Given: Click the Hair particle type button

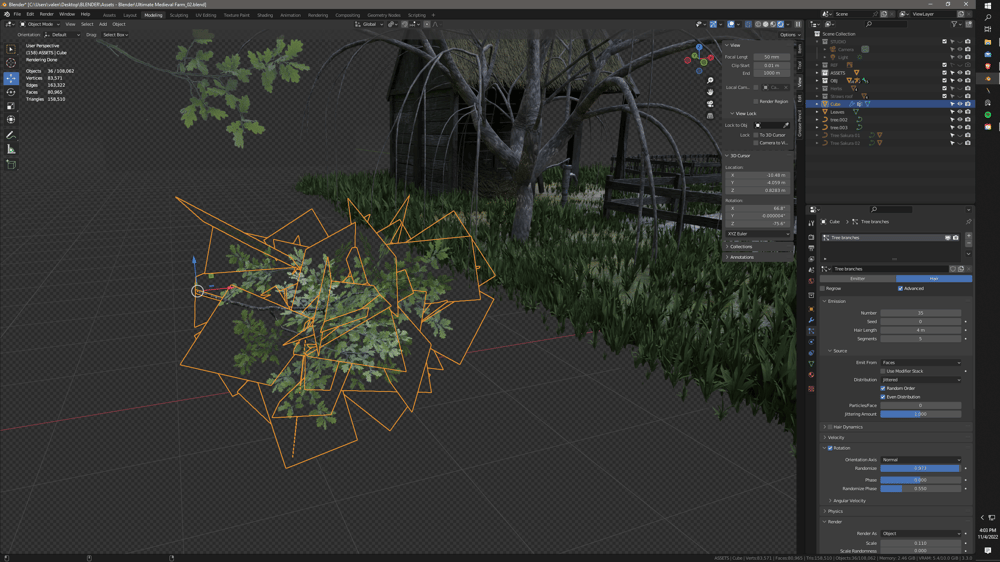Looking at the screenshot, I should point(934,279).
